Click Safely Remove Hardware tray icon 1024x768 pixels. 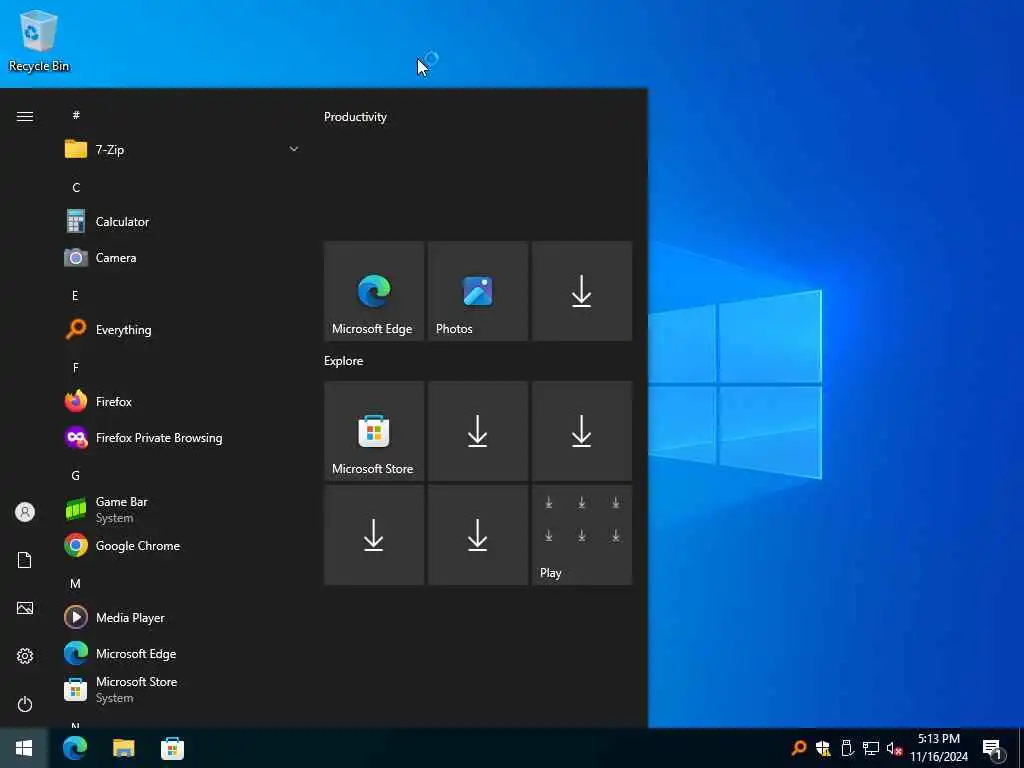[847, 748]
